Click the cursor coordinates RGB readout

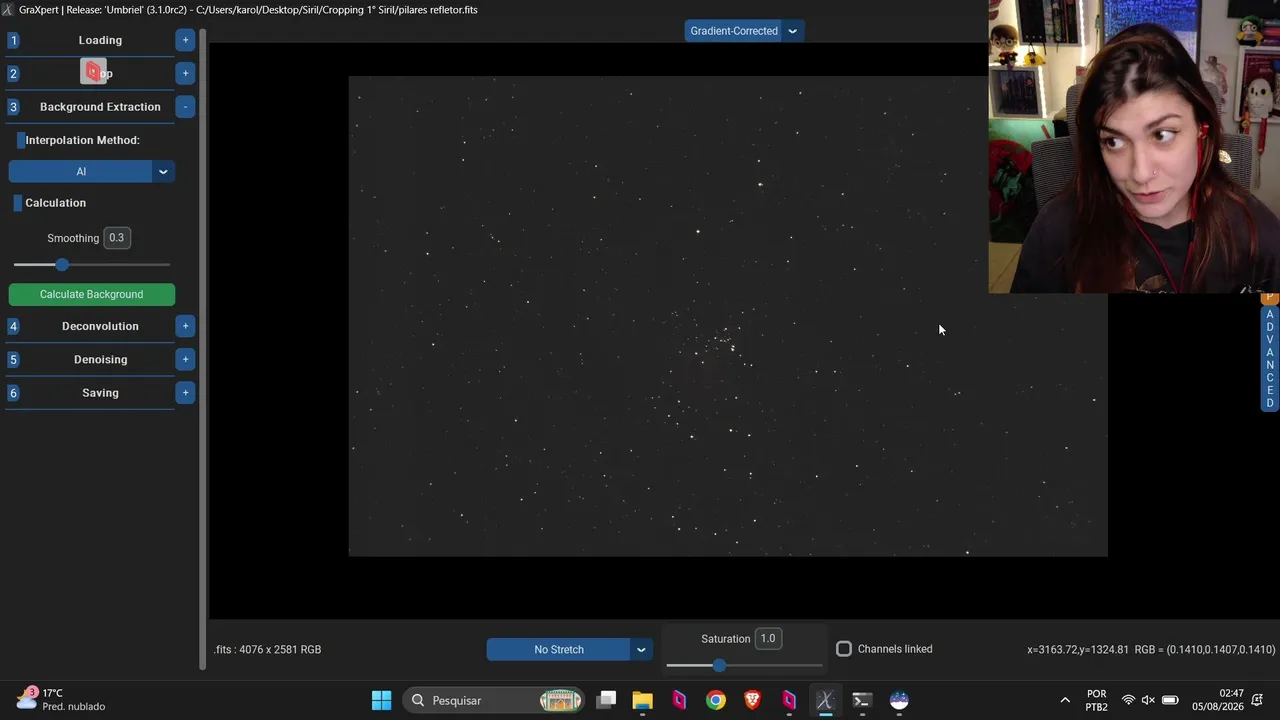tap(1151, 650)
